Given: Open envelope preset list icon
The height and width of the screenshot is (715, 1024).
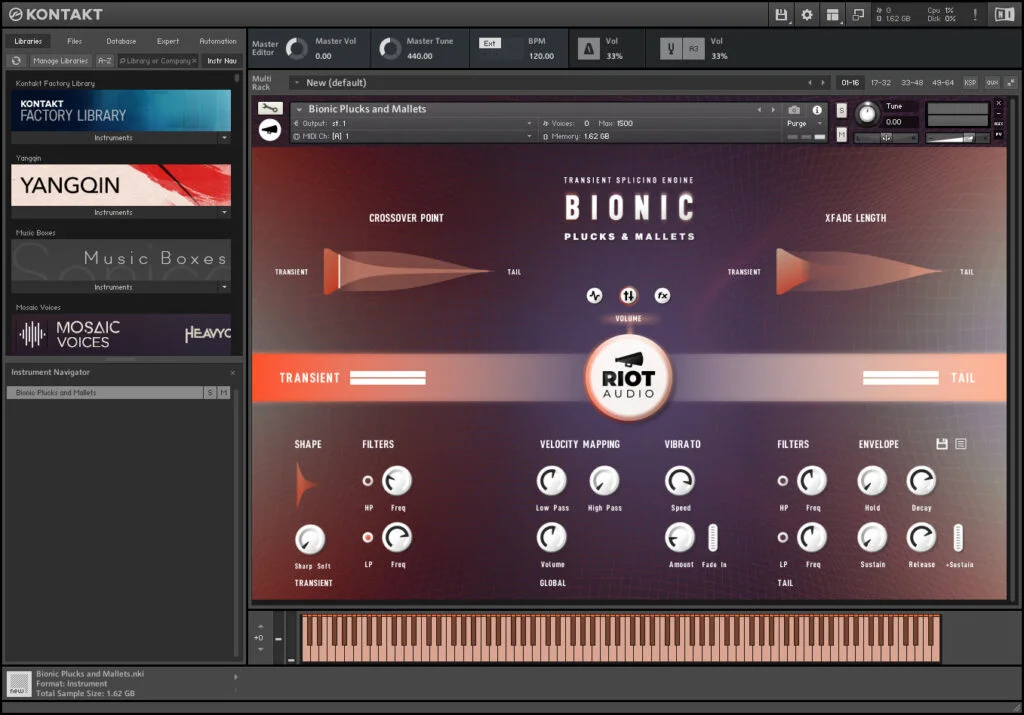Looking at the screenshot, I should [961, 444].
